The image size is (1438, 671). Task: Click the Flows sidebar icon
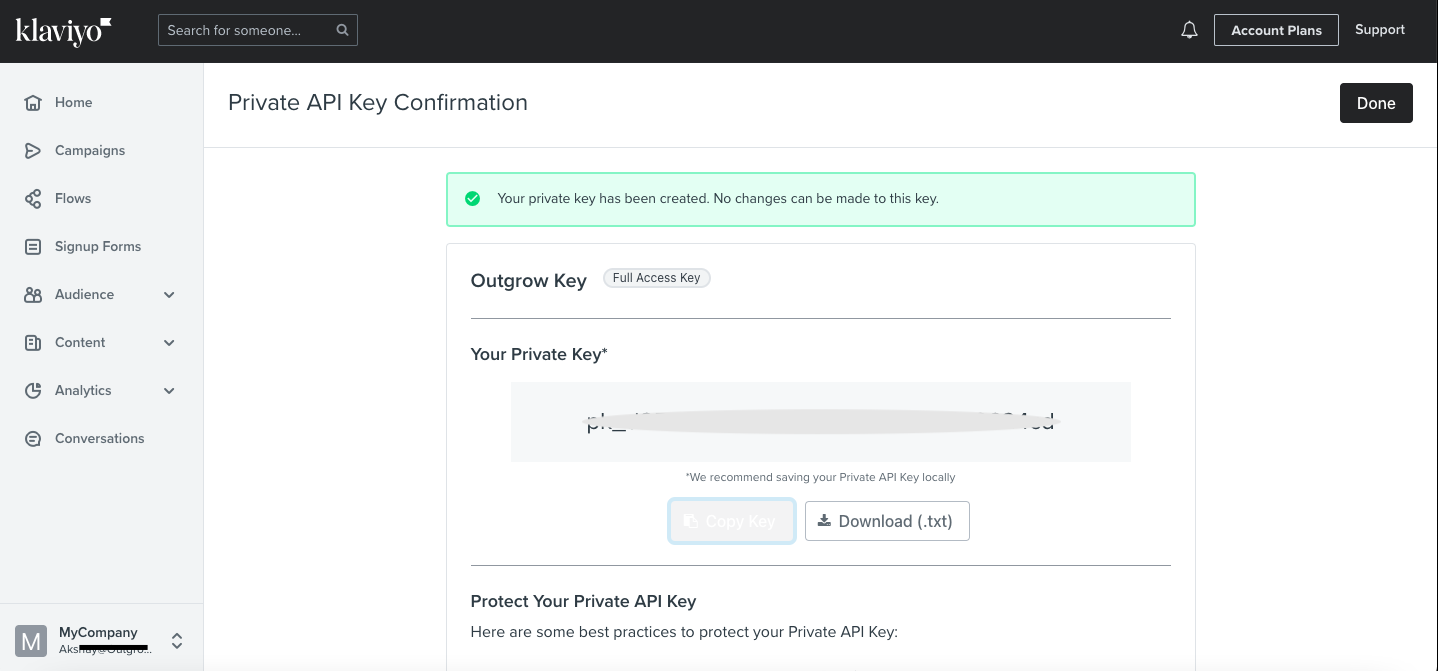click(x=33, y=199)
